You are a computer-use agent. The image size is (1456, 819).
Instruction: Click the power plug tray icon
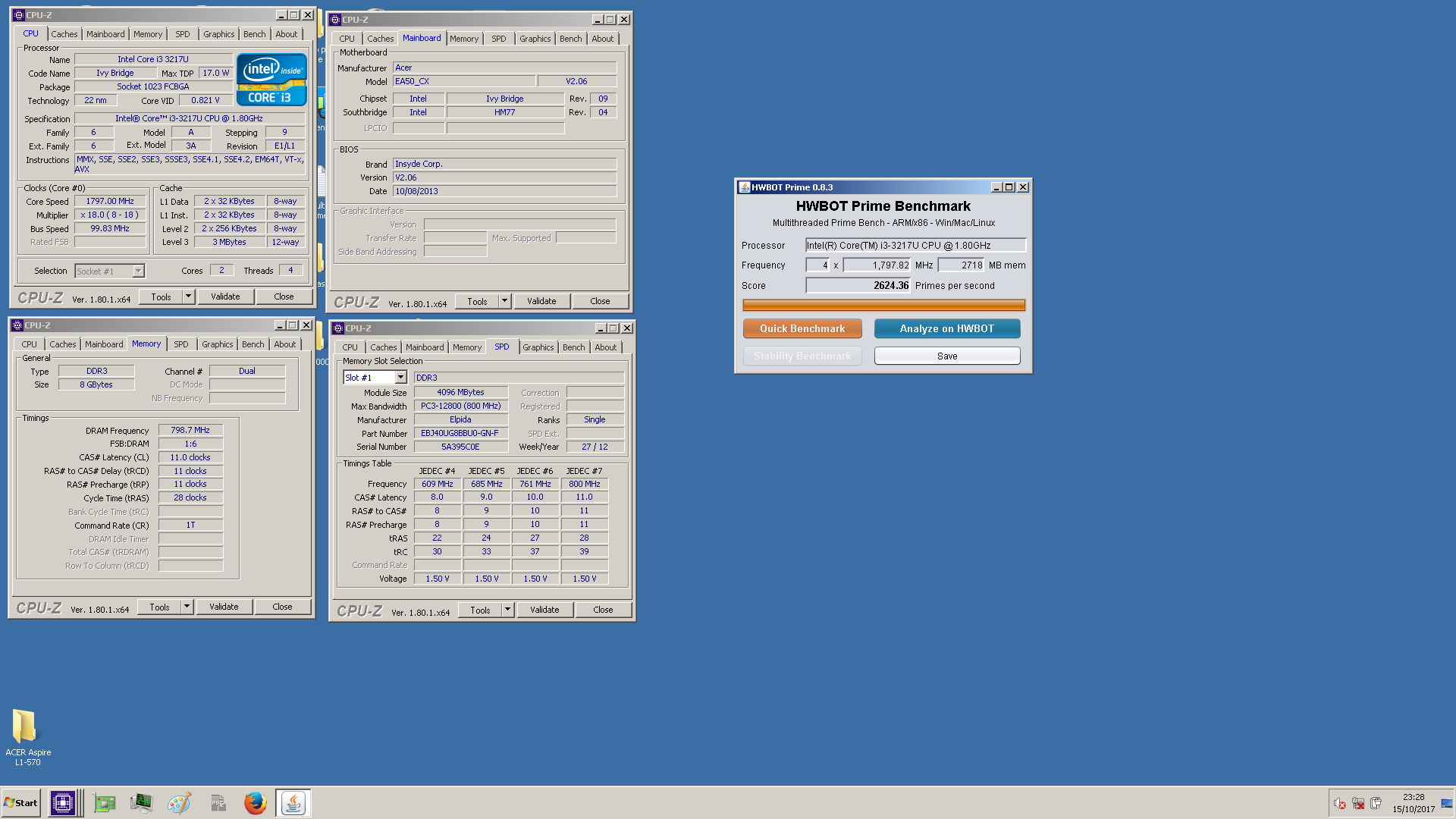click(x=1376, y=804)
